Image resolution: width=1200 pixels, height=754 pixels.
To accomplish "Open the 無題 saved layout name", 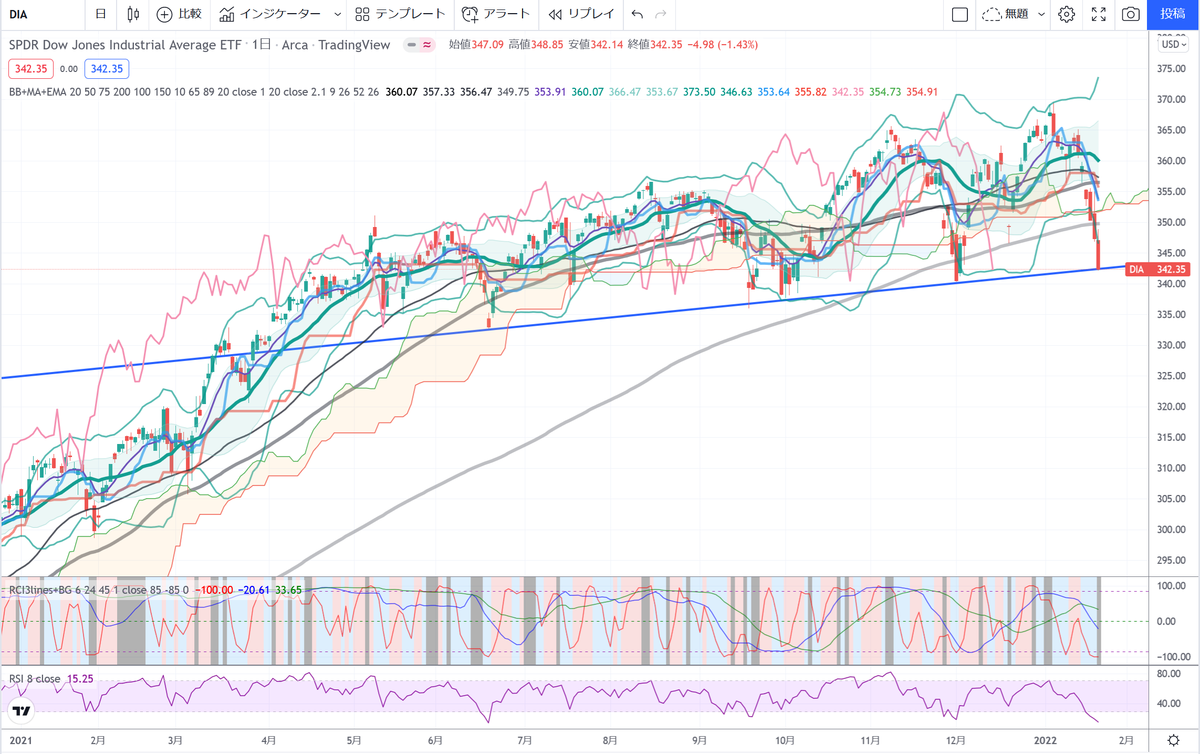I will click(x=1006, y=14).
